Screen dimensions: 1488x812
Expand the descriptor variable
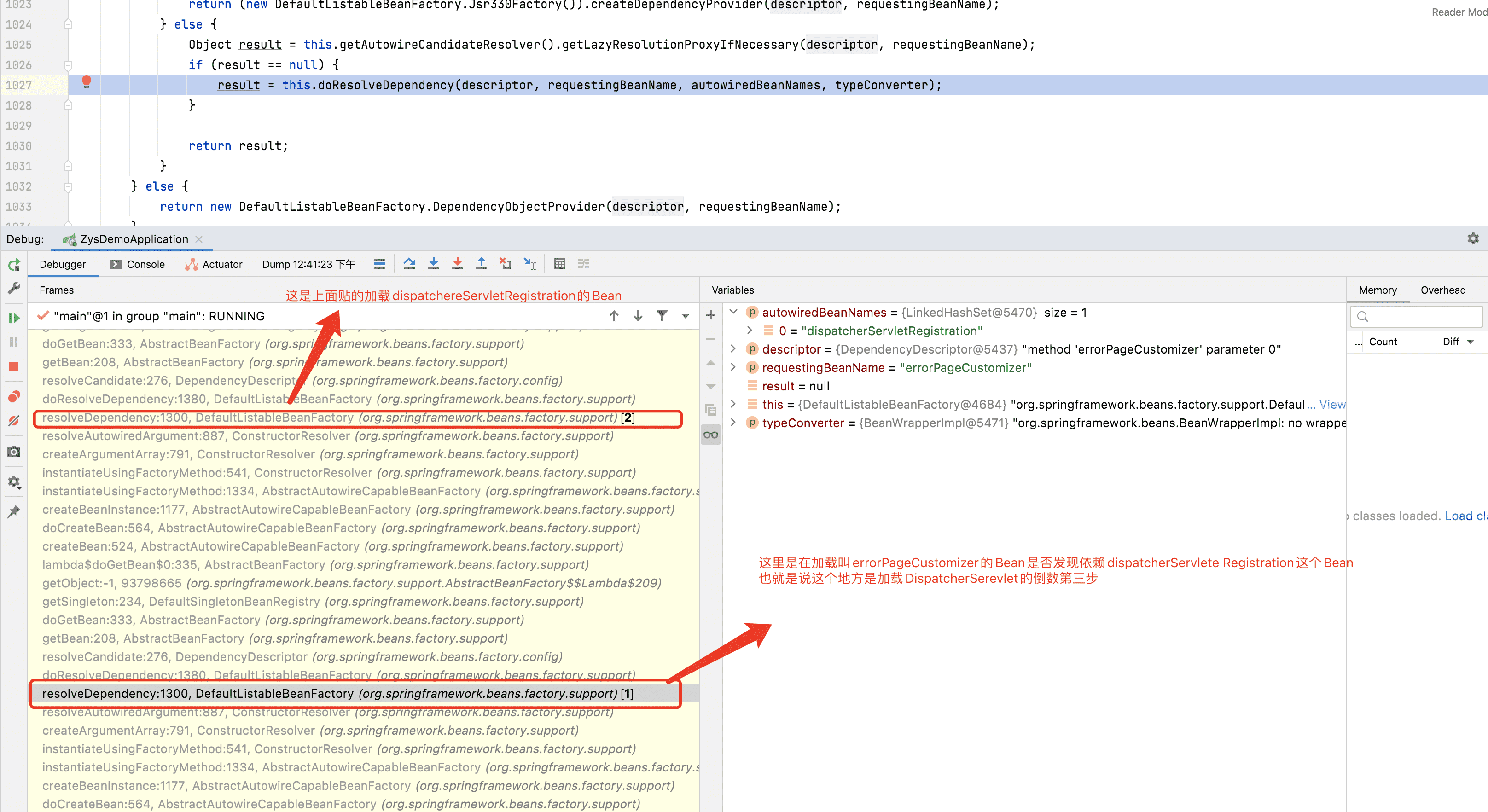(x=733, y=349)
